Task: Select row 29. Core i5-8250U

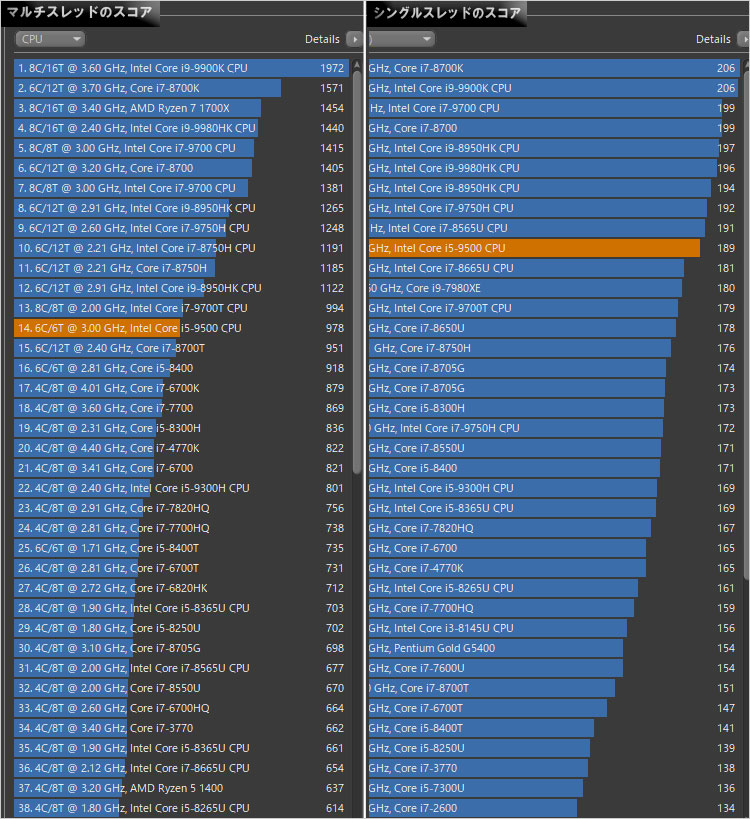Action: tap(181, 628)
